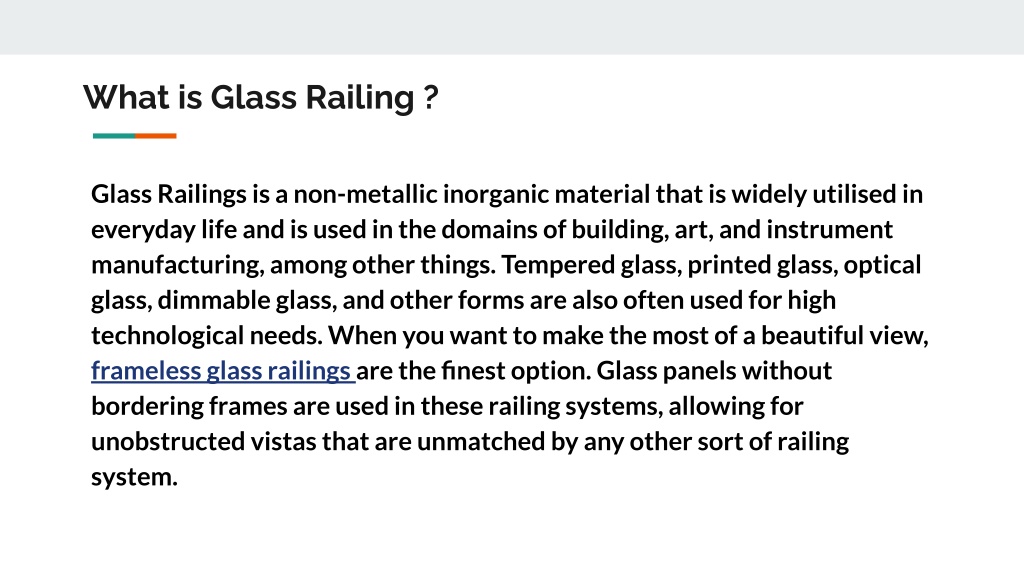Image resolution: width=1024 pixels, height=576 pixels.
Task: Click the phrase Glass panels without
Action: click(714, 371)
